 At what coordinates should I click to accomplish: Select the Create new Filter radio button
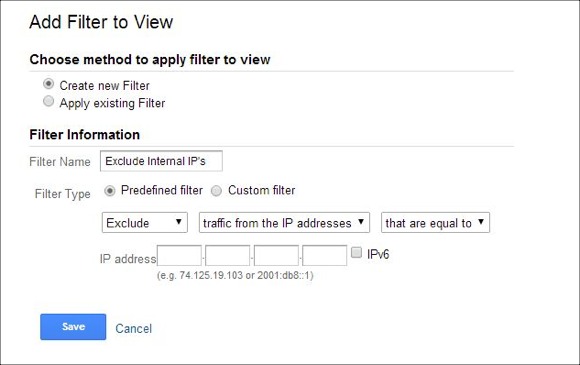point(48,84)
